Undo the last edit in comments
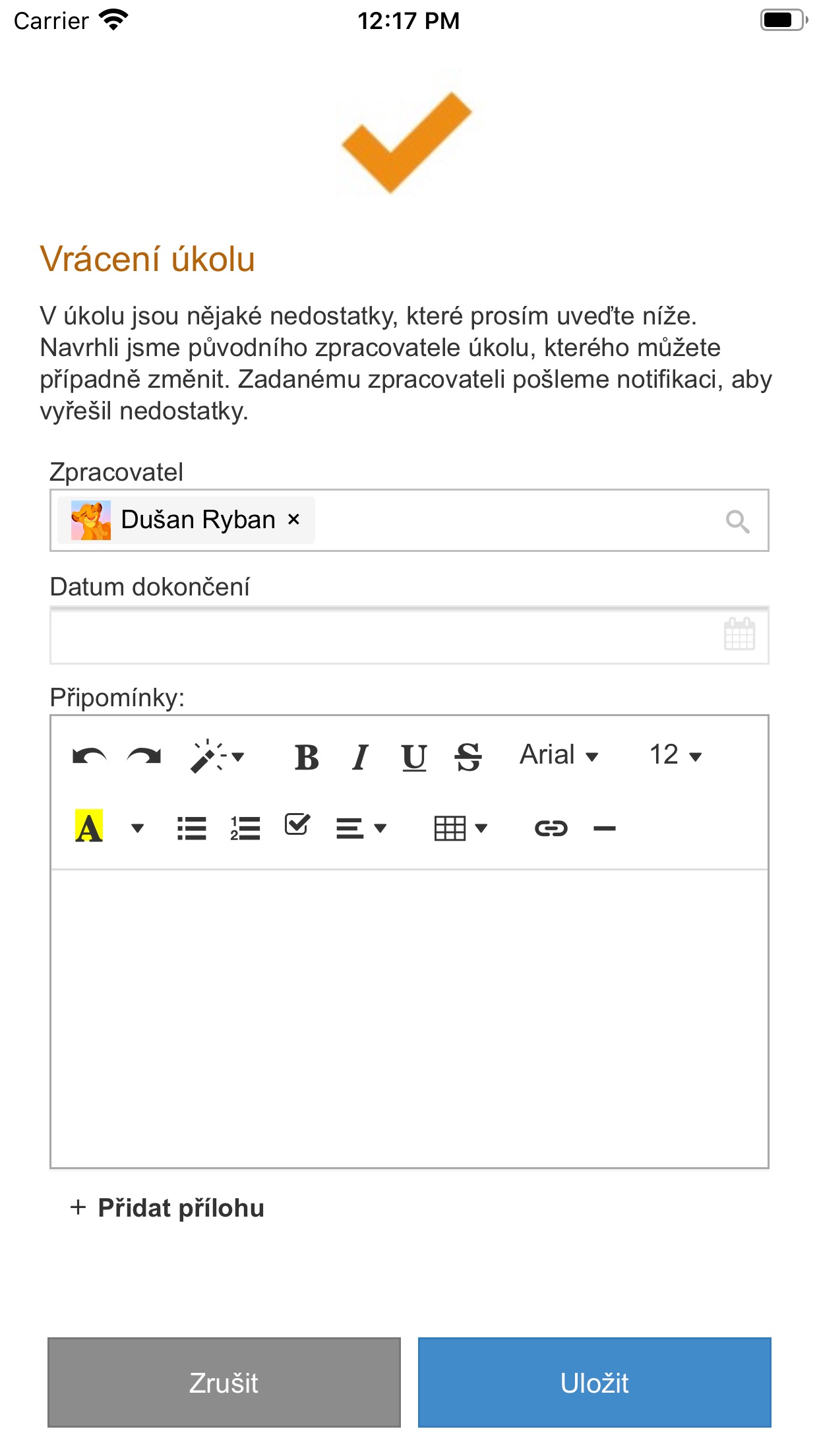The height and width of the screenshot is (1456, 819). point(89,756)
